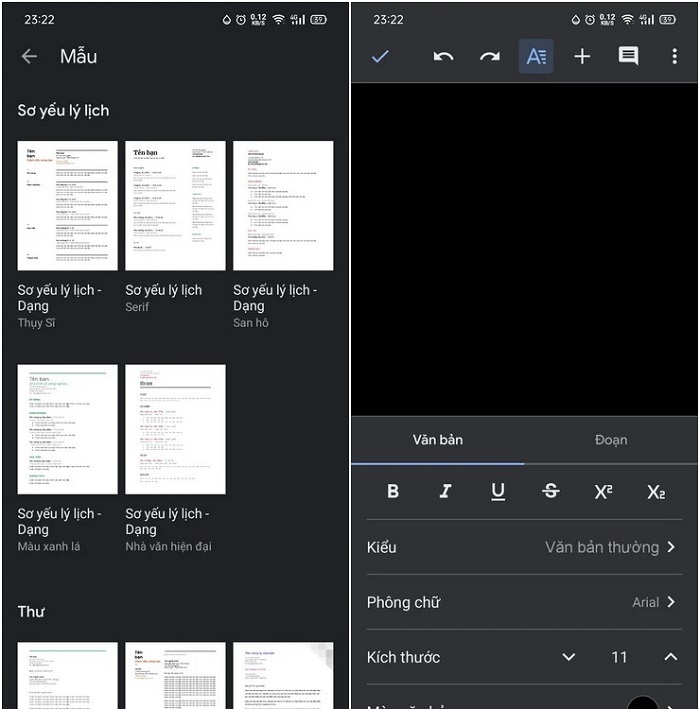Toggle italic formatting
The image size is (700, 709).
tap(445, 491)
